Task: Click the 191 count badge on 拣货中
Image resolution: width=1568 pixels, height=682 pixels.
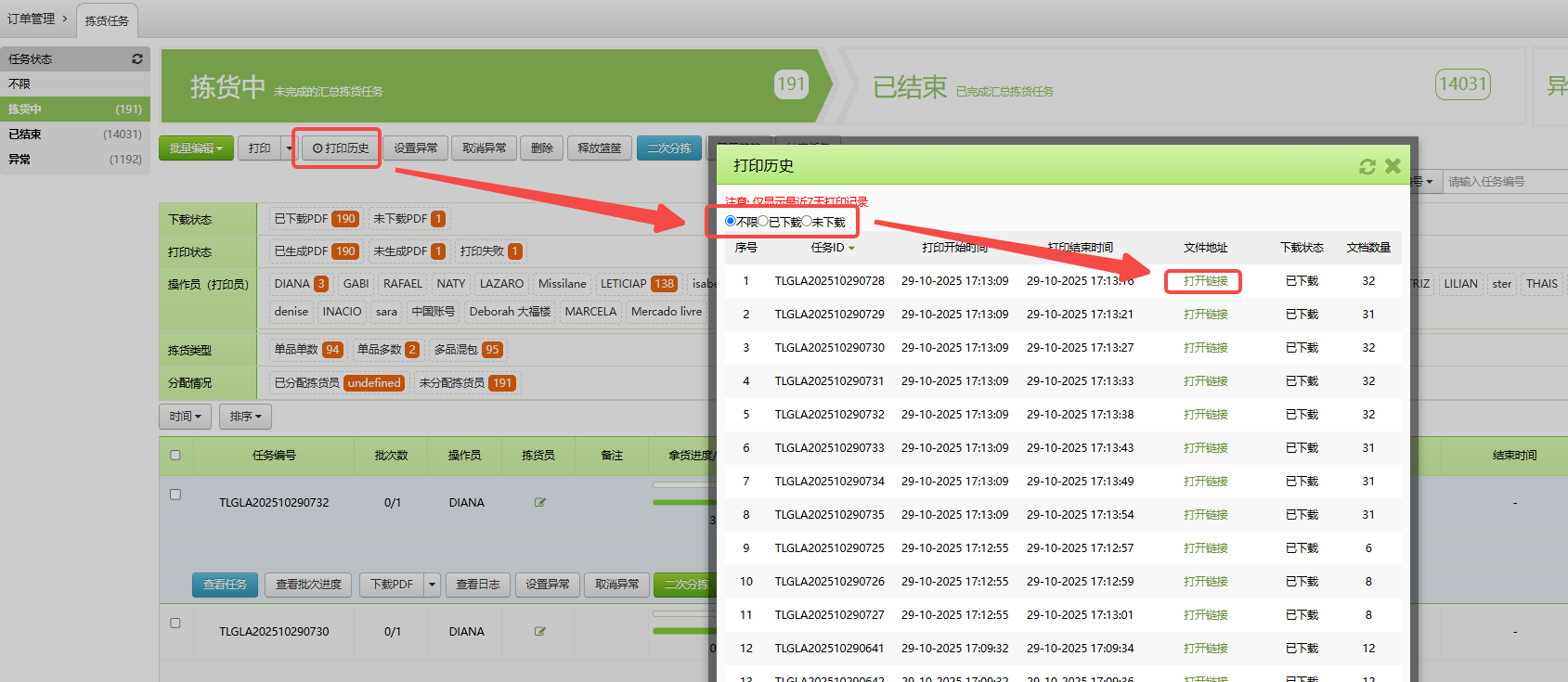Action: pyautogui.click(x=791, y=84)
